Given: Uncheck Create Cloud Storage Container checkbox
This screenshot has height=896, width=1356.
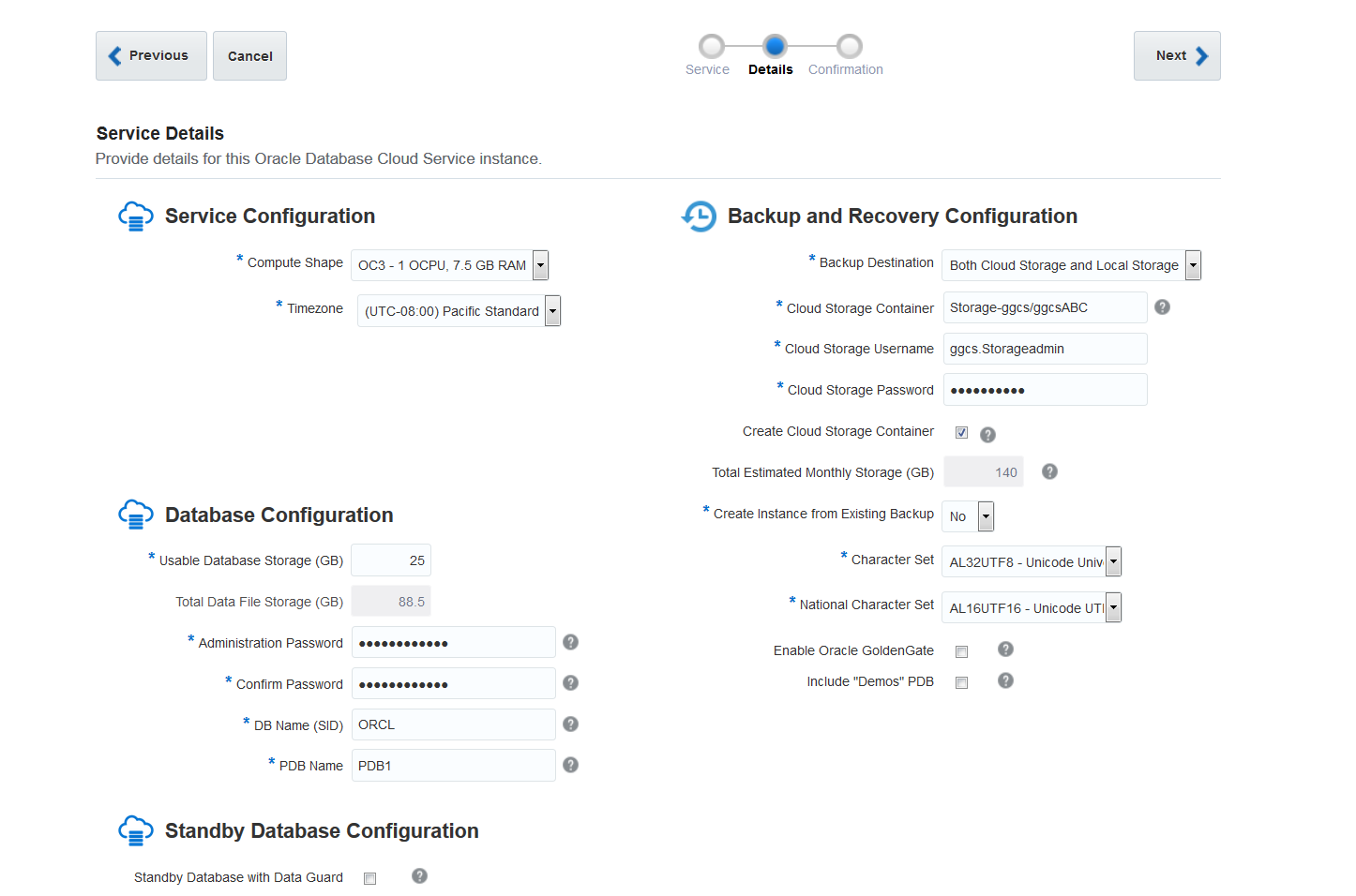Looking at the screenshot, I should (961, 433).
